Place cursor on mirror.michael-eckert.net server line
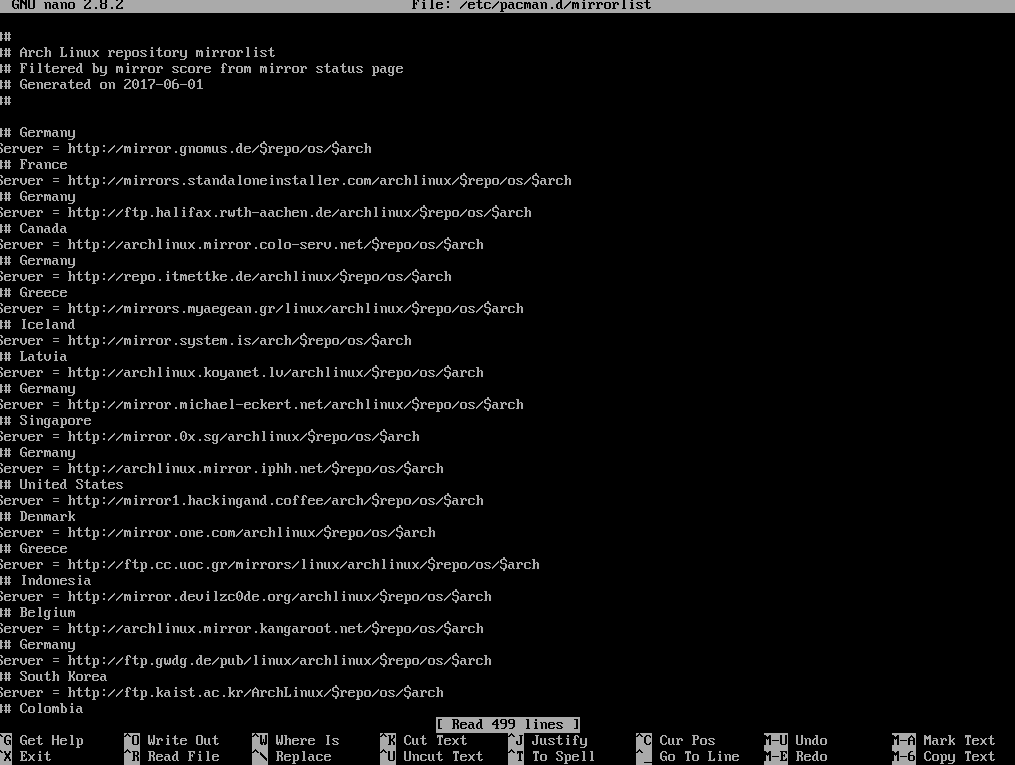The height and width of the screenshot is (765, 1015). pos(262,405)
